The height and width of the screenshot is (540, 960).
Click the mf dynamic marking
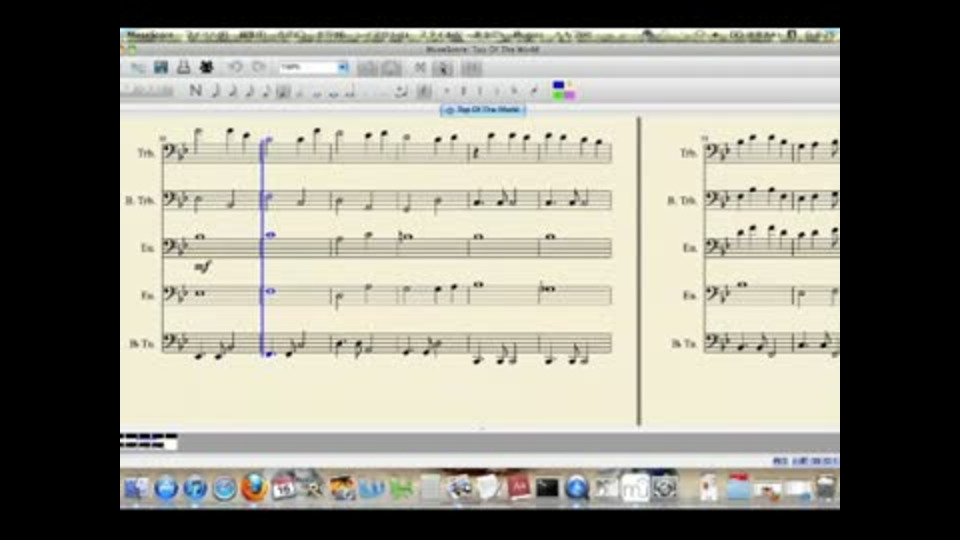(x=203, y=266)
